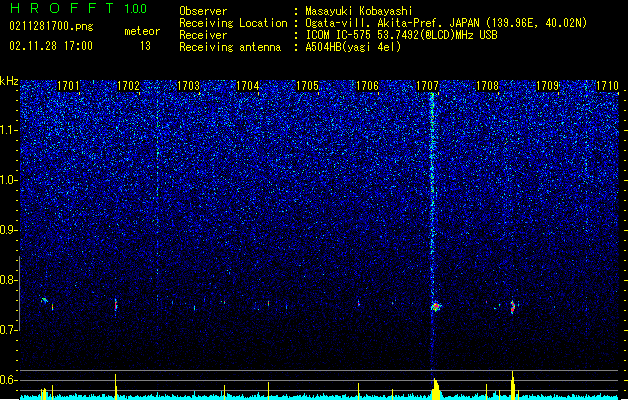Click the 1708 time marker
This screenshot has width=629, height=400.
click(487, 86)
